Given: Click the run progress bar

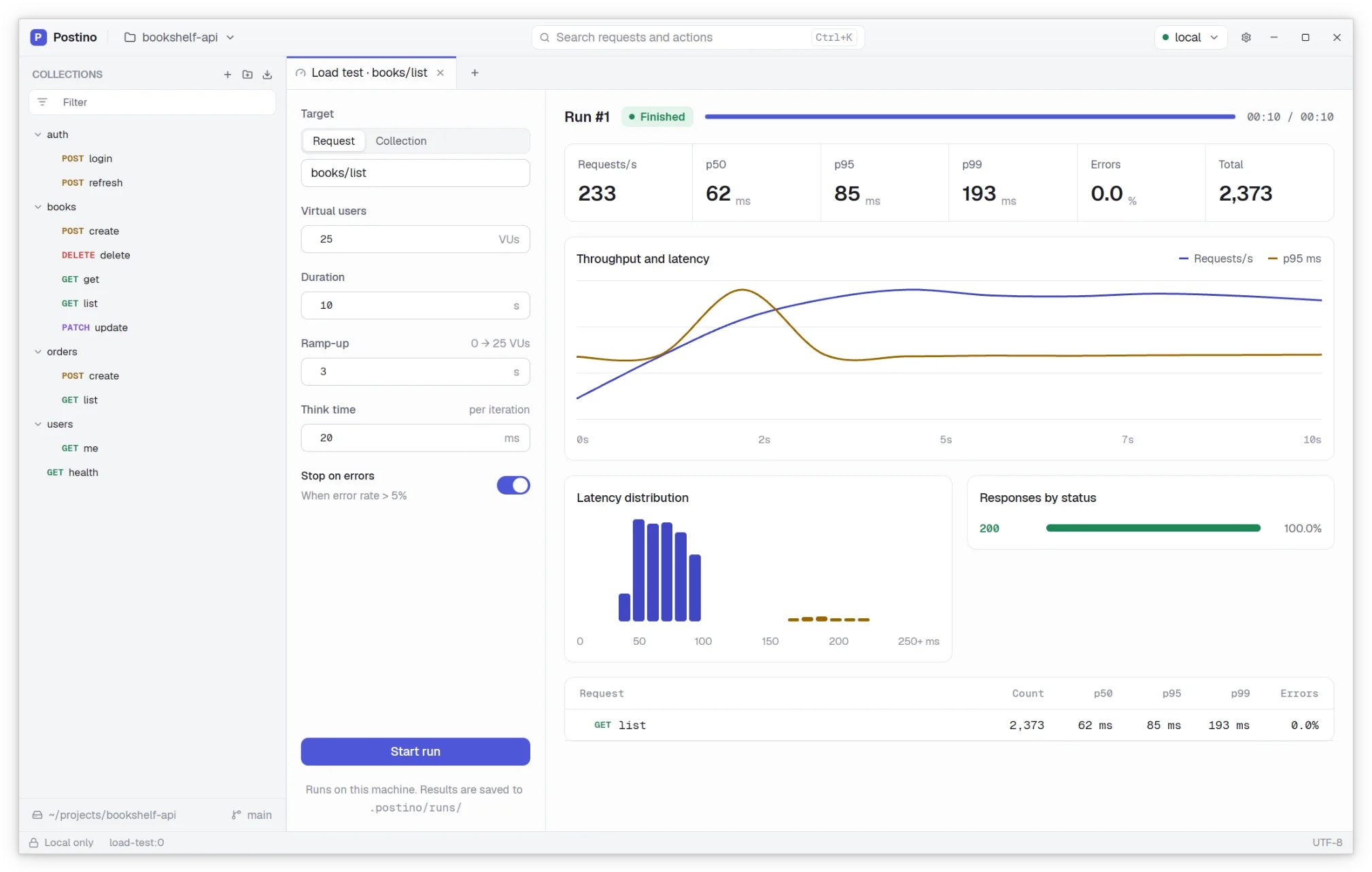Looking at the screenshot, I should (970, 117).
